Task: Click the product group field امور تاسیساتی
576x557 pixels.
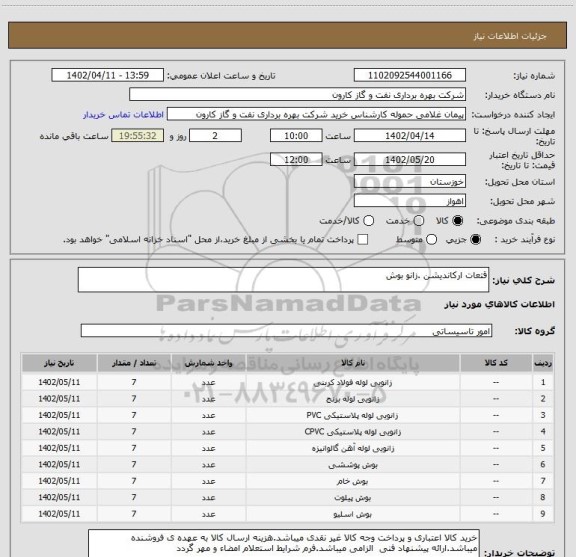Action: 287,331
